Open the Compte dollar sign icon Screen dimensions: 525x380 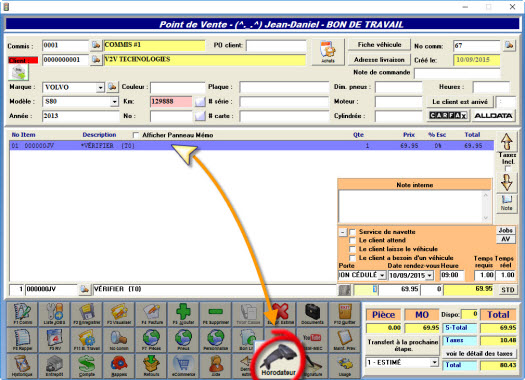(87, 366)
